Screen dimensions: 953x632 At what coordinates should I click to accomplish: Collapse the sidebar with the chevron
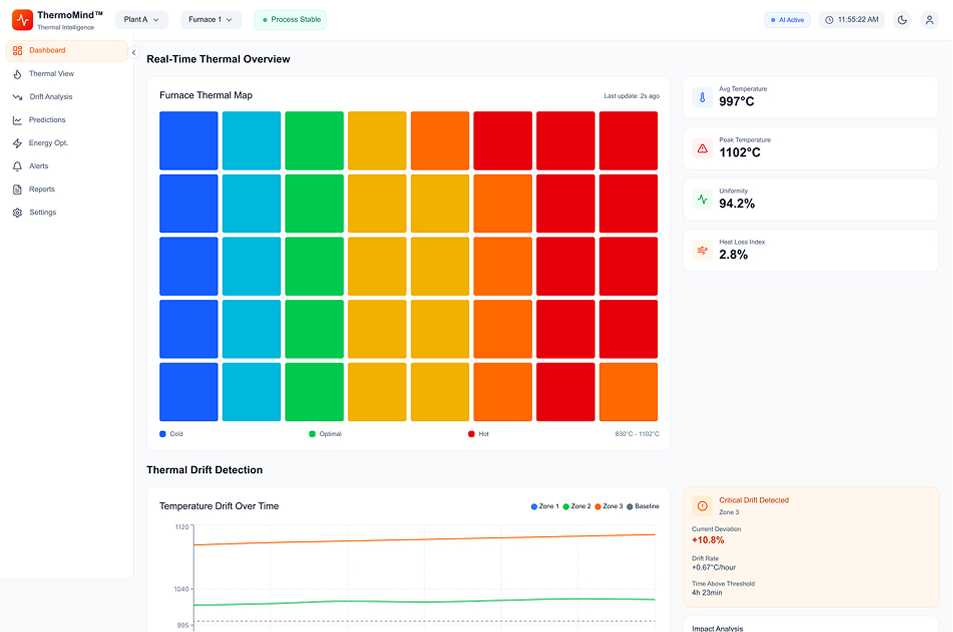click(x=134, y=52)
